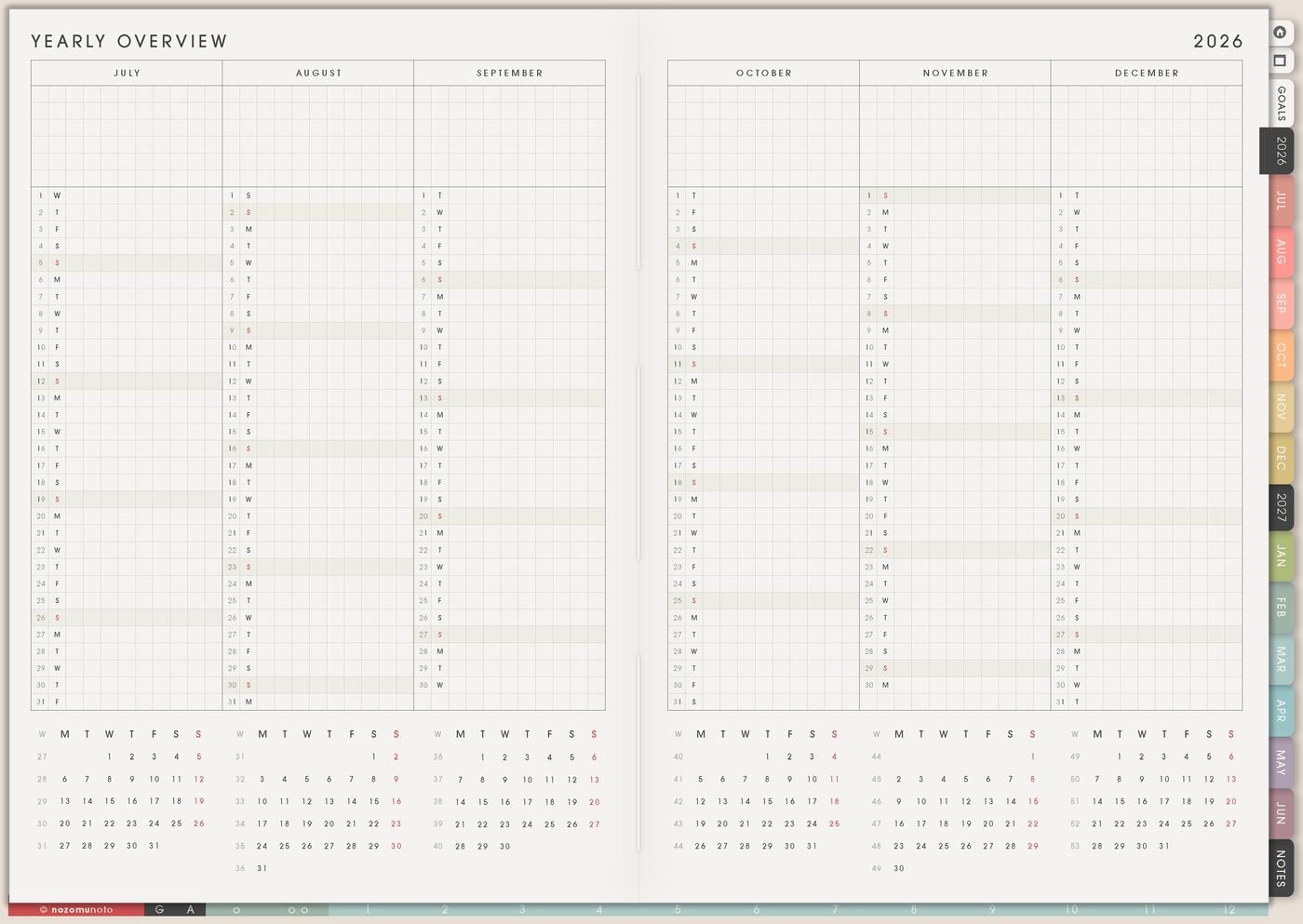The width and height of the screenshot is (1303, 924).
Task: Select the 2026 side tab
Action: tap(1279, 151)
